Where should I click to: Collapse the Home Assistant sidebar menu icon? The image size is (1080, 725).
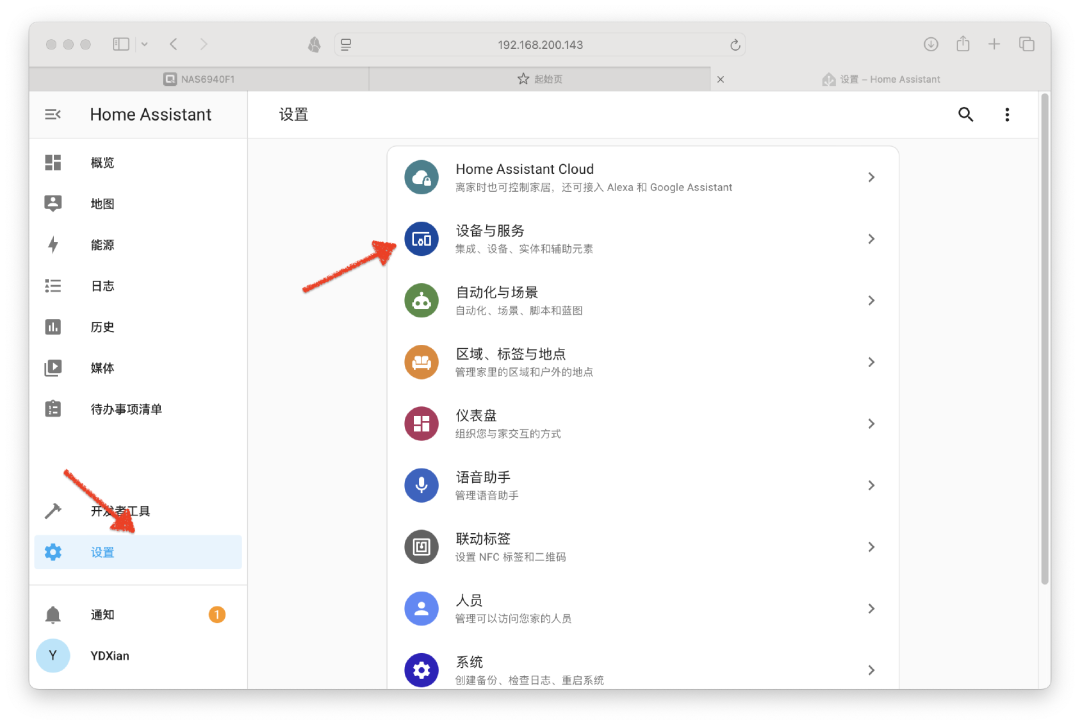click(53, 115)
